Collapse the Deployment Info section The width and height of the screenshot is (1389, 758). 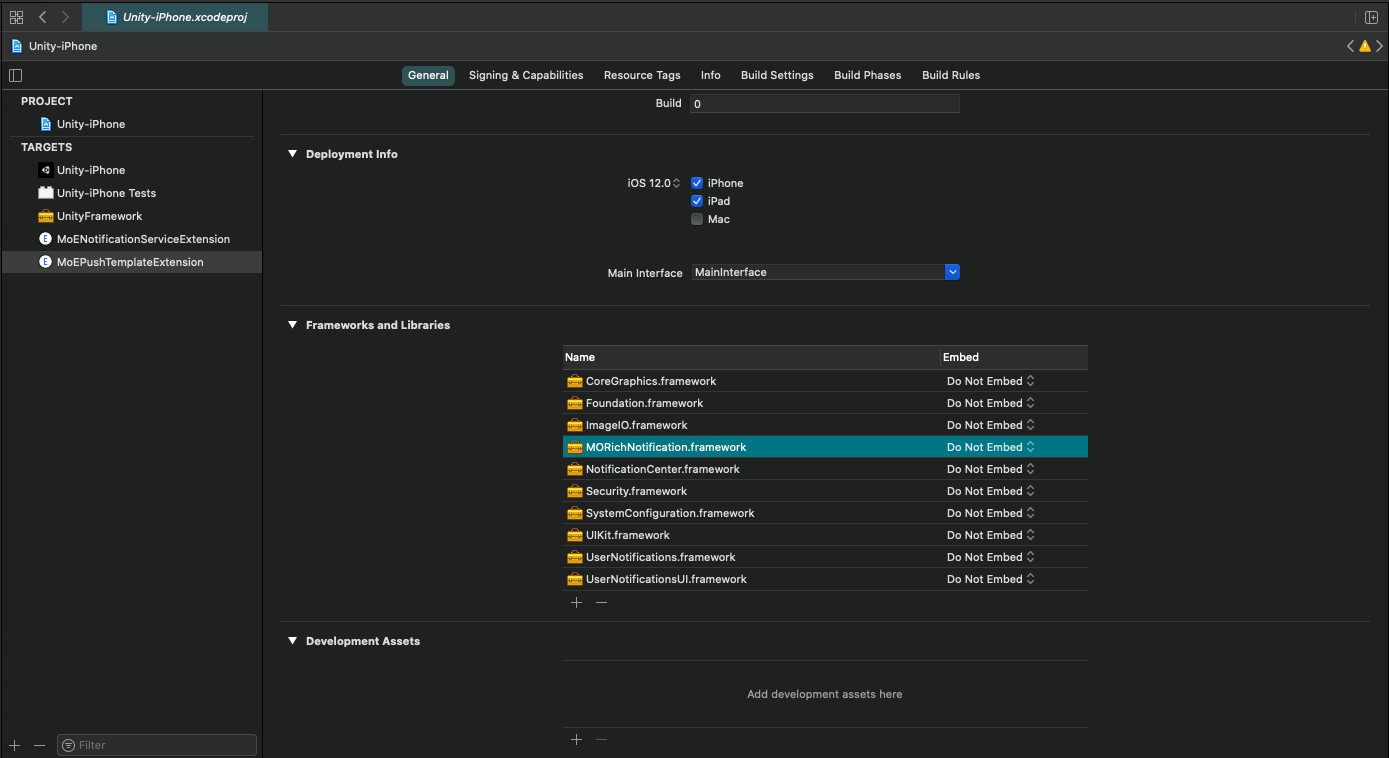(x=293, y=154)
